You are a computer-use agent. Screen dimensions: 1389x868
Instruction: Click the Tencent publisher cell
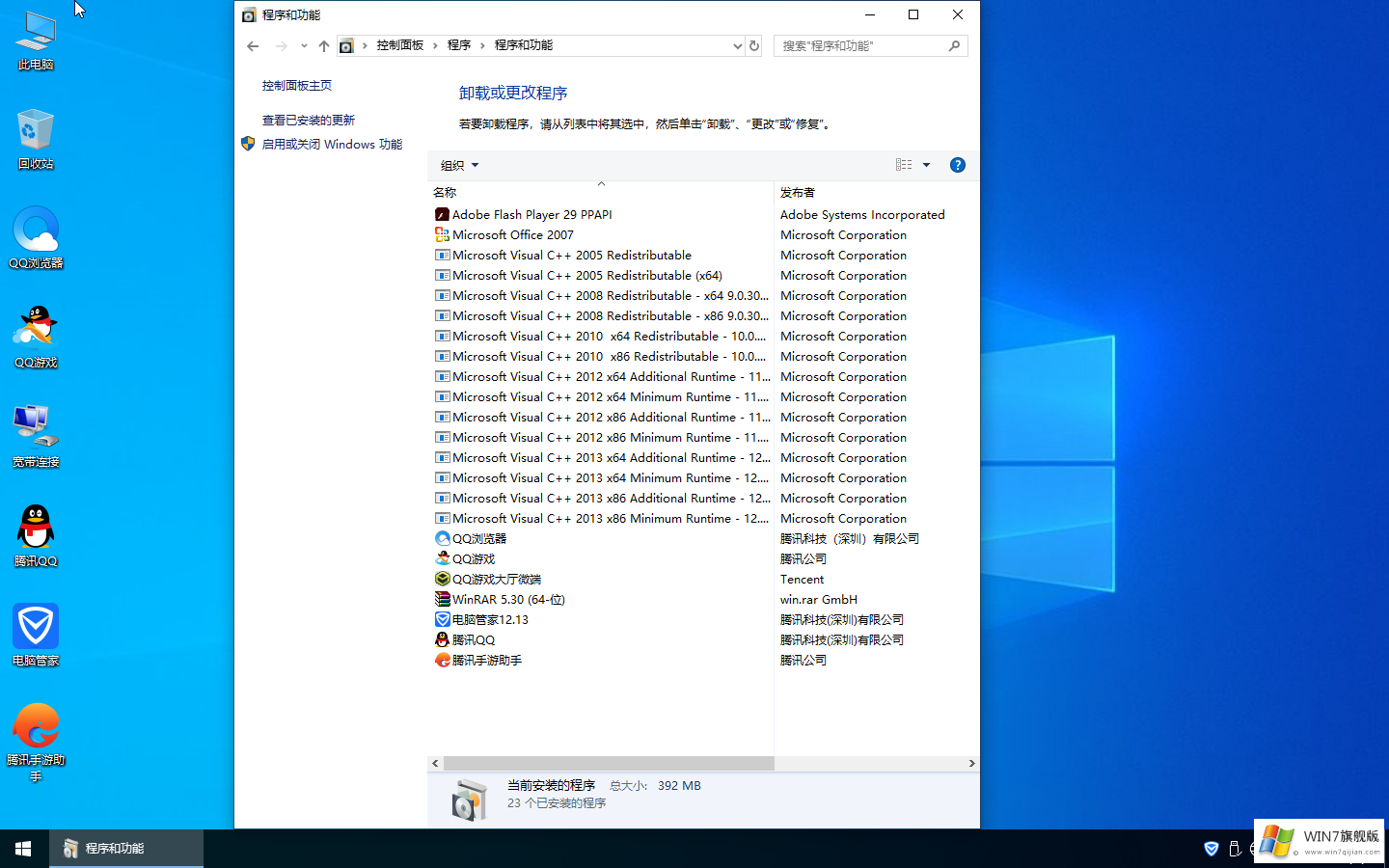click(803, 579)
